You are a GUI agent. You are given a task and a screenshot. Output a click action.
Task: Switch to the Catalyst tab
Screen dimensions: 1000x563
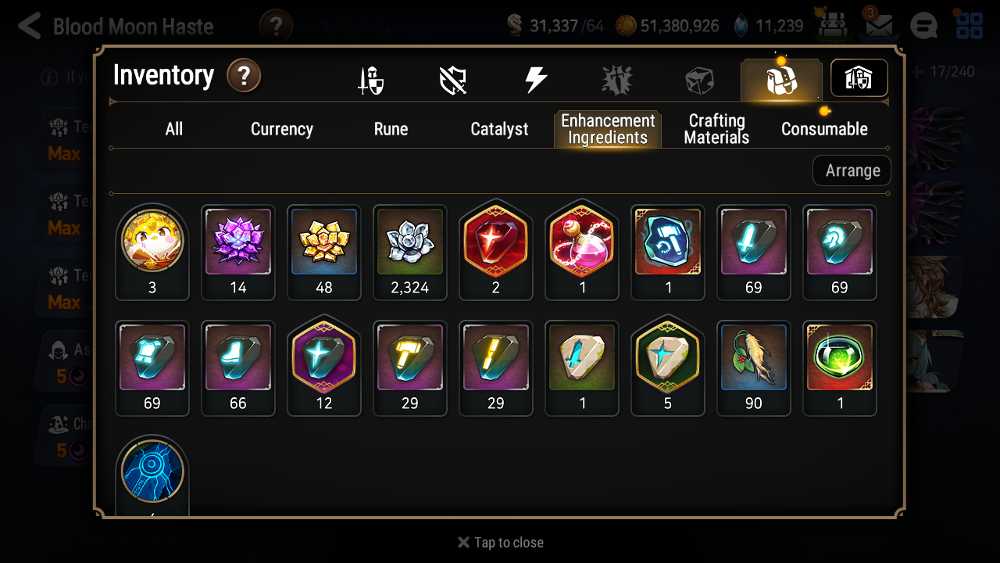pos(499,129)
